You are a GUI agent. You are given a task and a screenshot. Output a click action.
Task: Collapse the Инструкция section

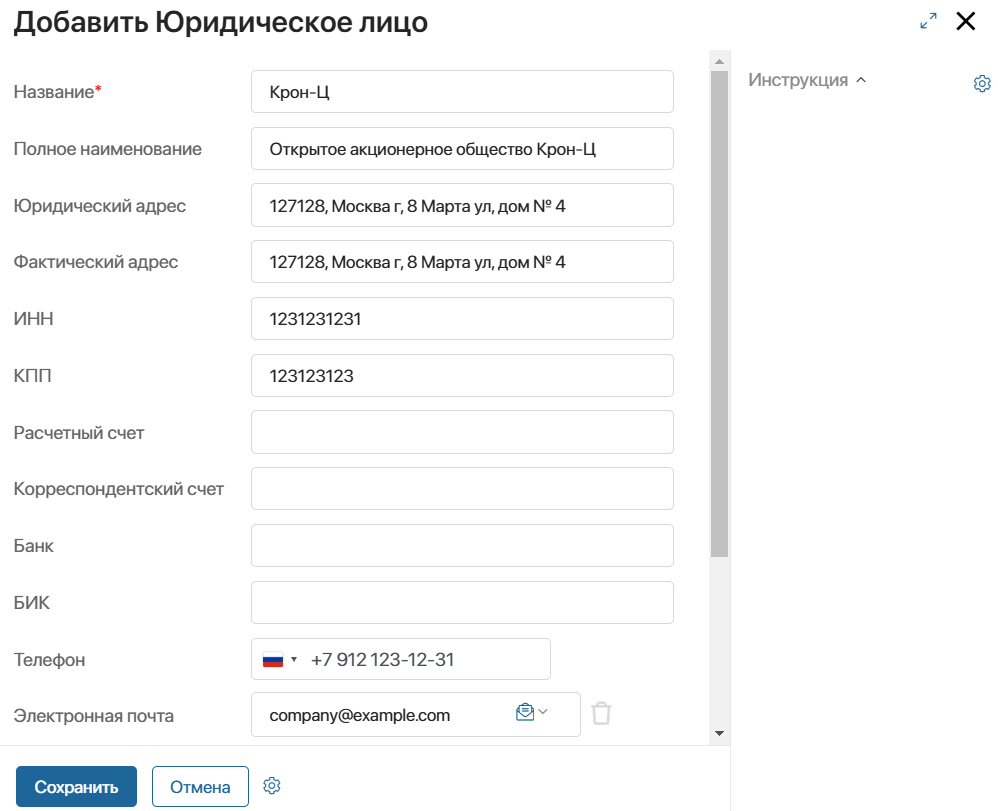861,80
